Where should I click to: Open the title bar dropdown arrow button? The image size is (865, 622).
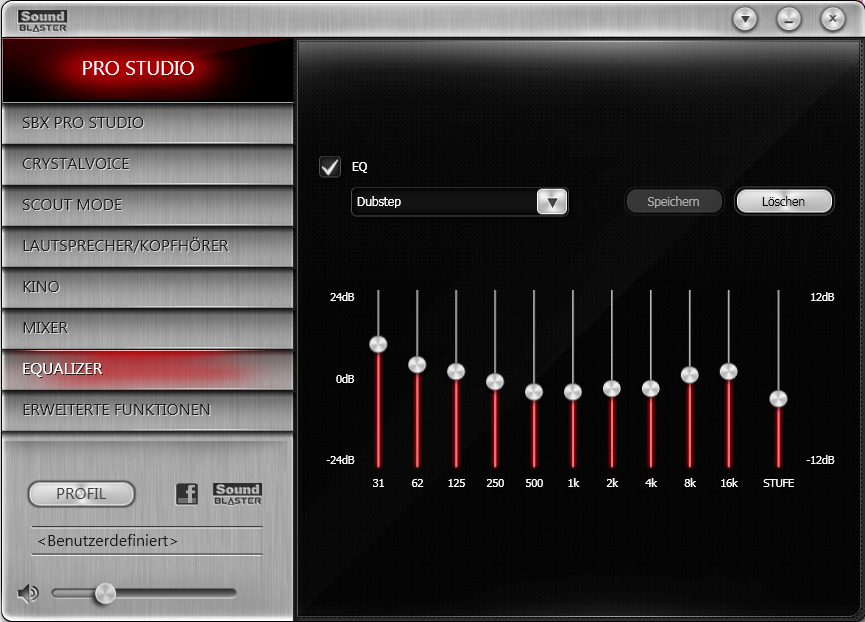[x=745, y=20]
